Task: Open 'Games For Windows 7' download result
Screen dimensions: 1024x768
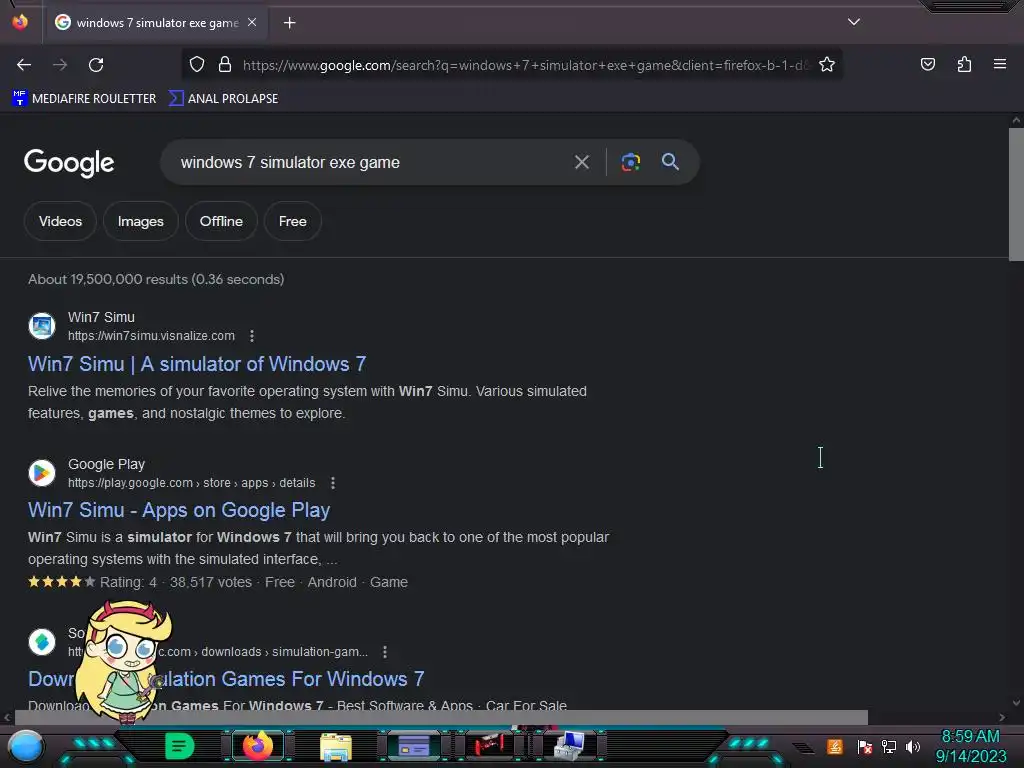Action: click(x=226, y=679)
